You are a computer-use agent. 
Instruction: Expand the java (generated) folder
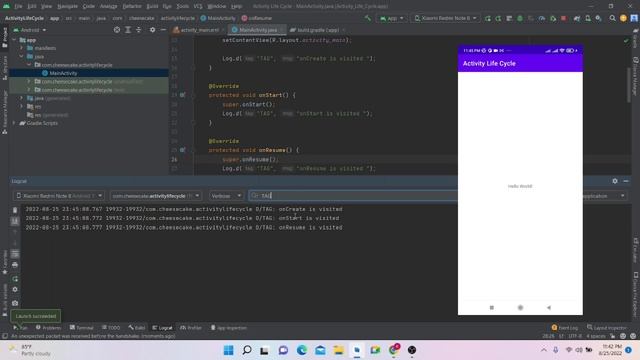[22, 98]
